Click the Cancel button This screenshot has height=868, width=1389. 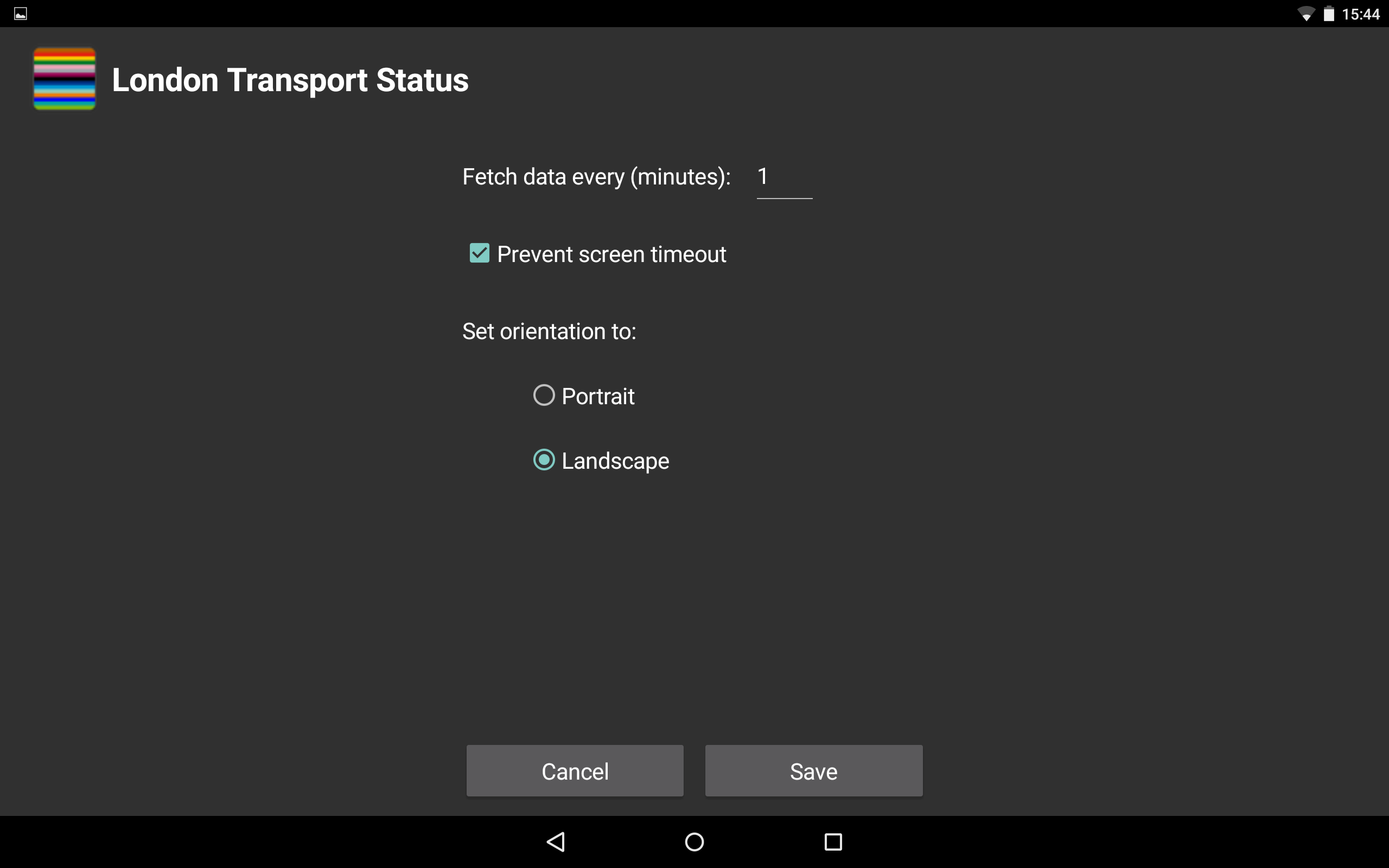click(x=575, y=770)
